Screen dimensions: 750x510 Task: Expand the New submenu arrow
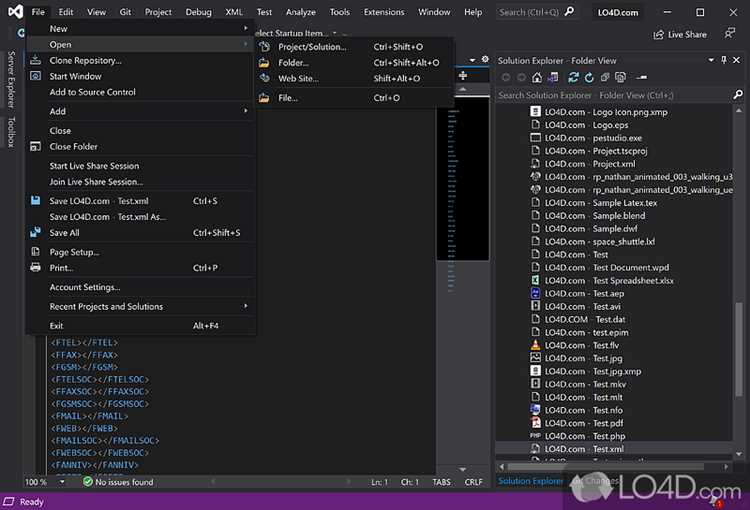click(245, 28)
